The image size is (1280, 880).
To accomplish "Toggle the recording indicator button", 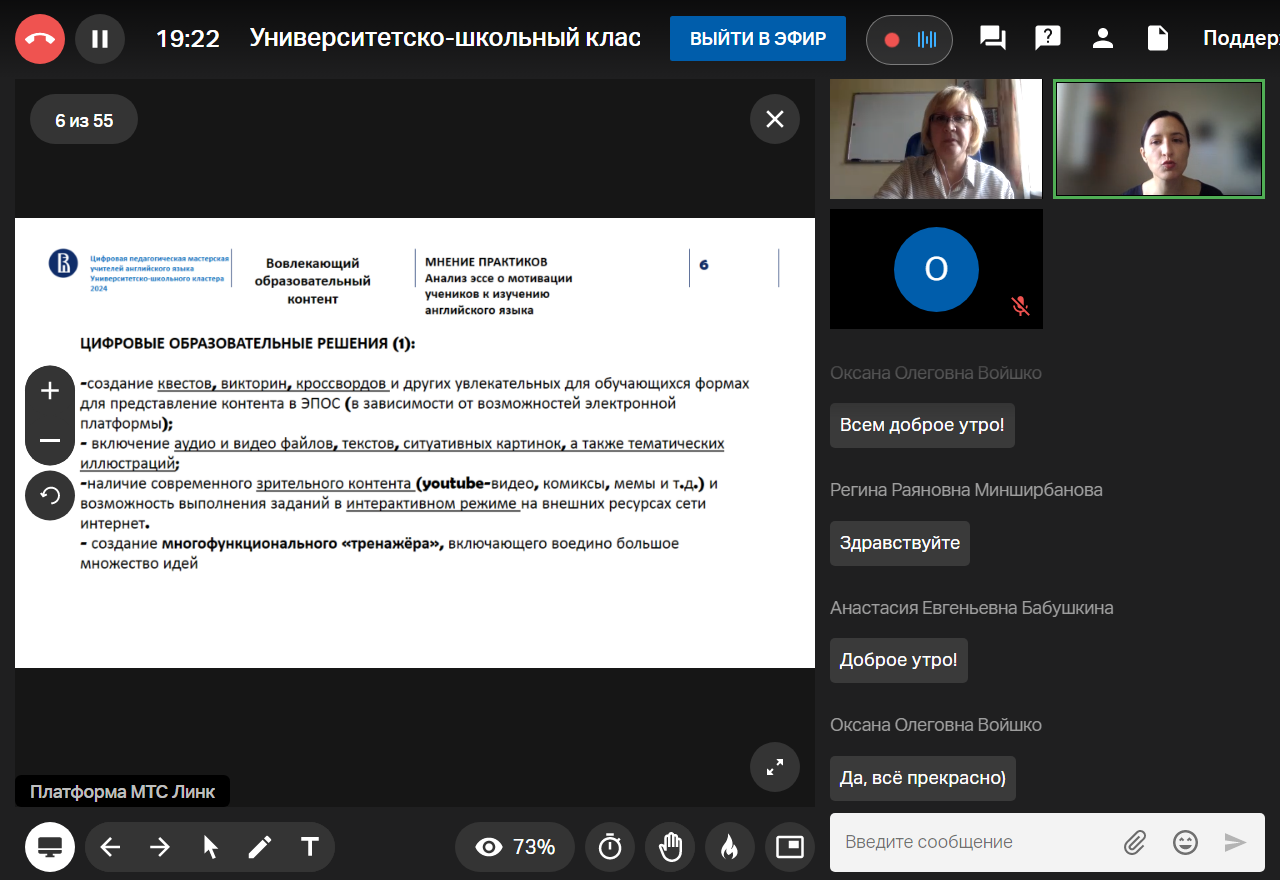I will pos(908,40).
